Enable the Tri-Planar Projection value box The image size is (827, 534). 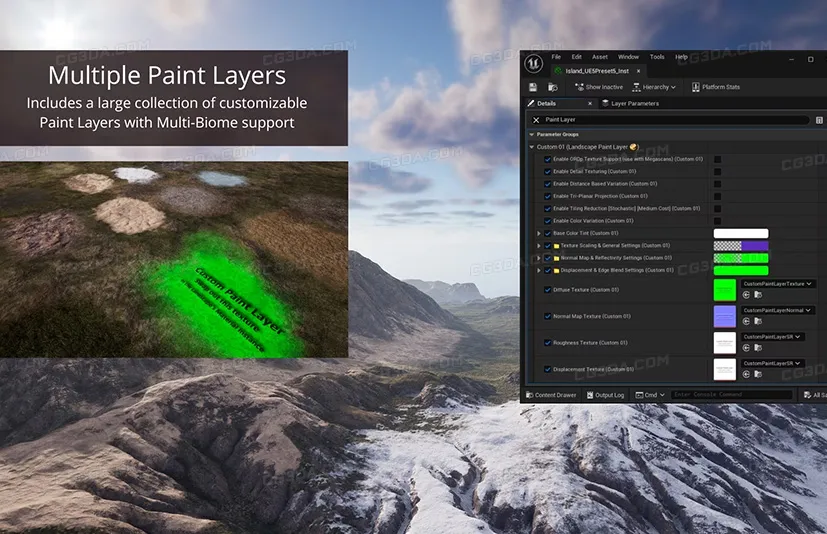[x=717, y=196]
